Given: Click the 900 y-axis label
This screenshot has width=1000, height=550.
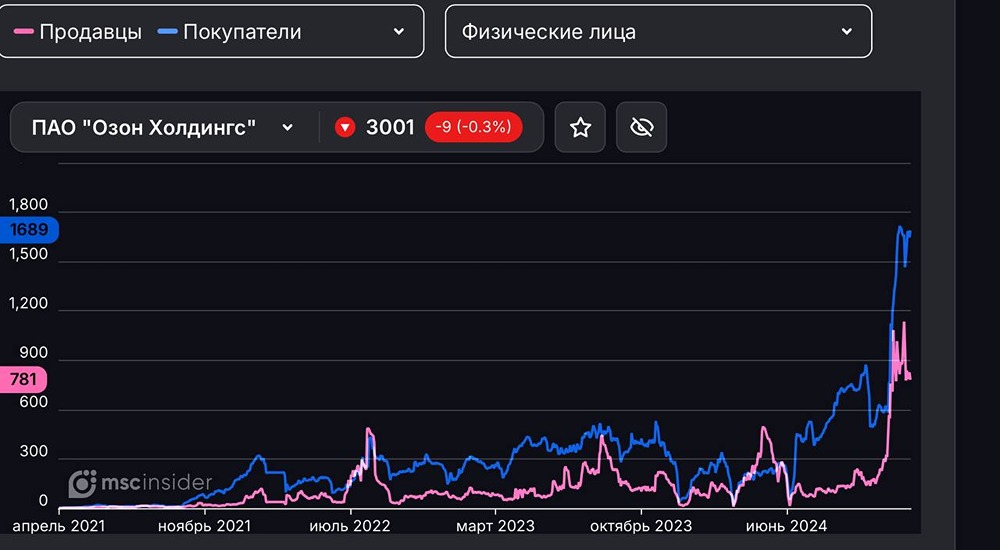Looking at the screenshot, I should click(x=34, y=353).
